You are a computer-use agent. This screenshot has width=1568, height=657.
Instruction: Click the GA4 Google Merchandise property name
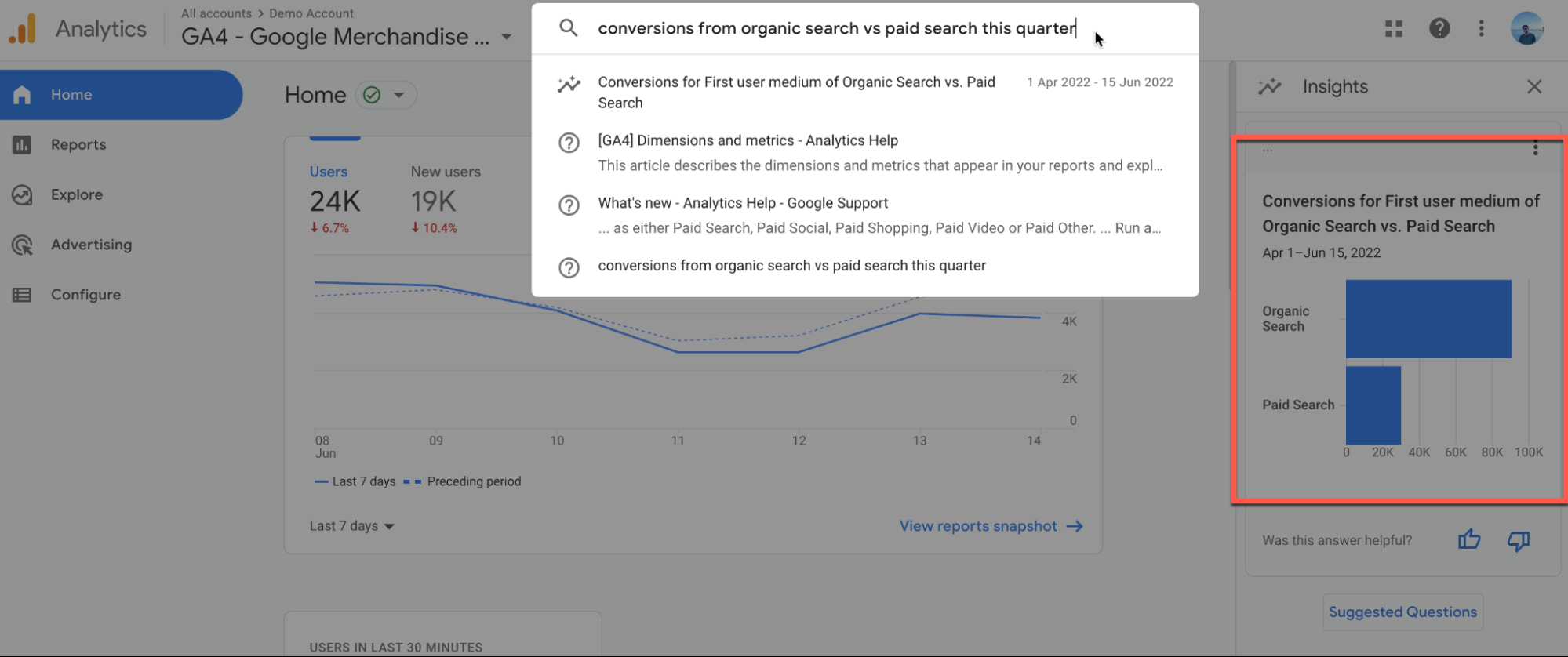click(x=335, y=37)
